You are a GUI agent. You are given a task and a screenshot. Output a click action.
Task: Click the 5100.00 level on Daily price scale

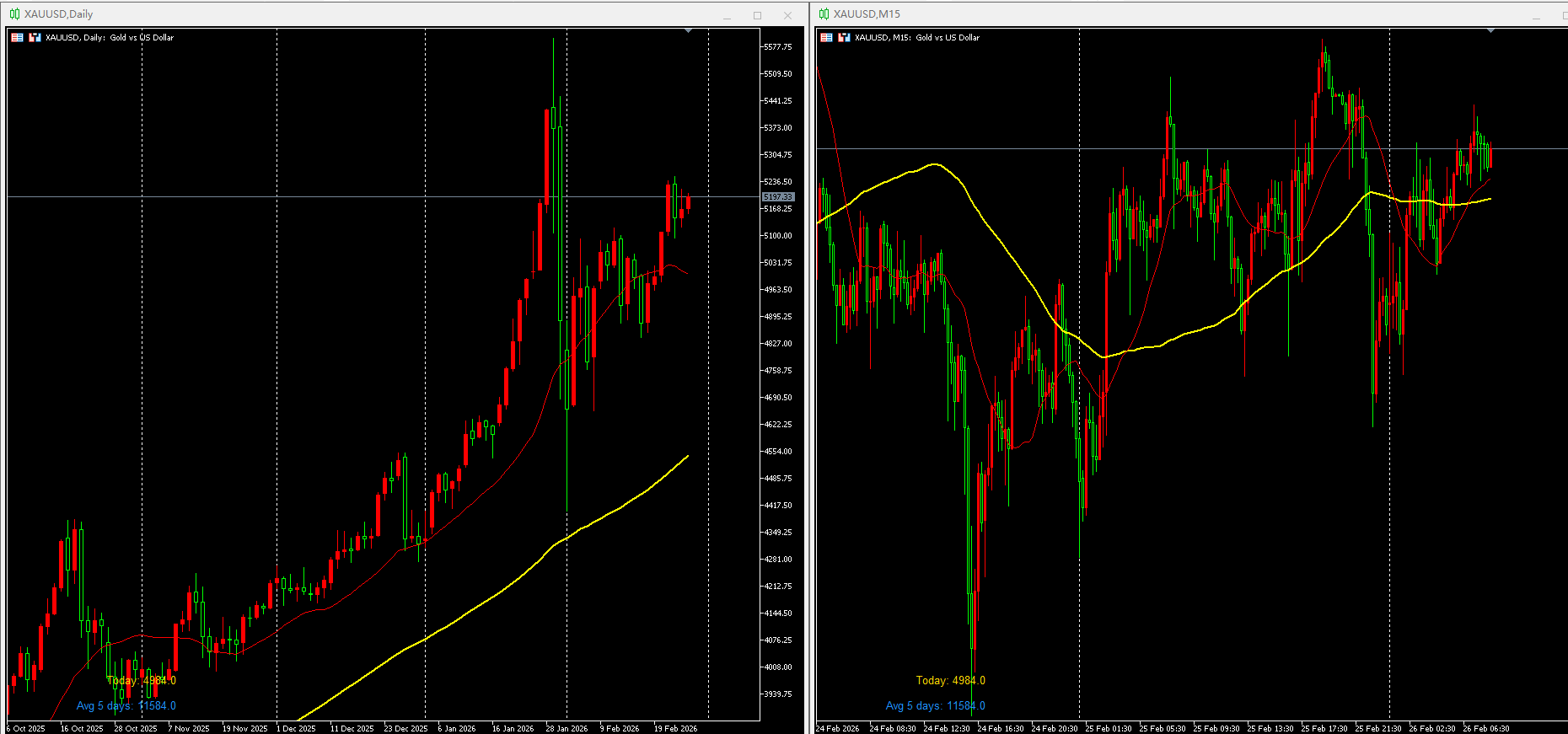pos(777,236)
